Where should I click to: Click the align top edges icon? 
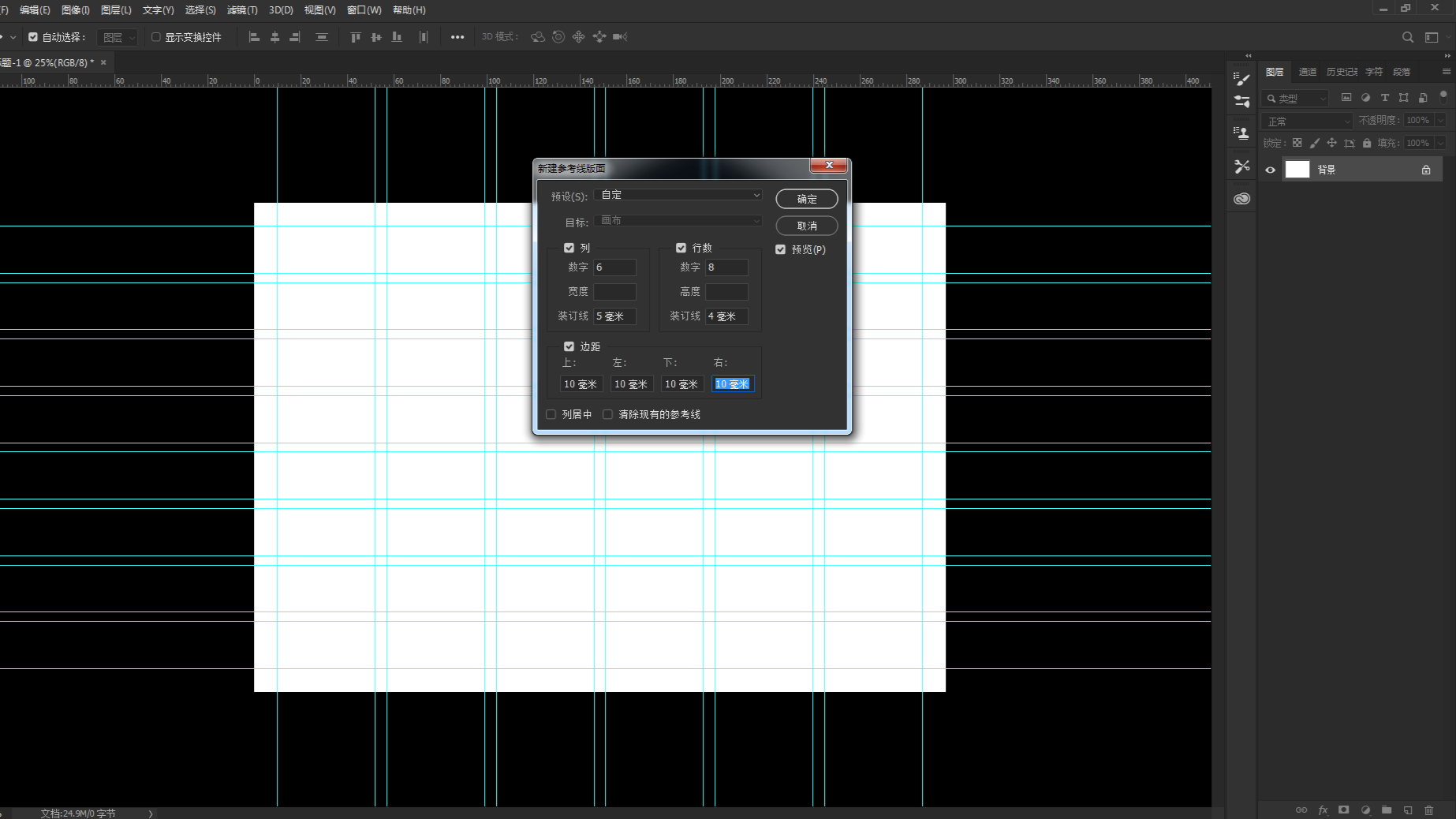(x=356, y=37)
